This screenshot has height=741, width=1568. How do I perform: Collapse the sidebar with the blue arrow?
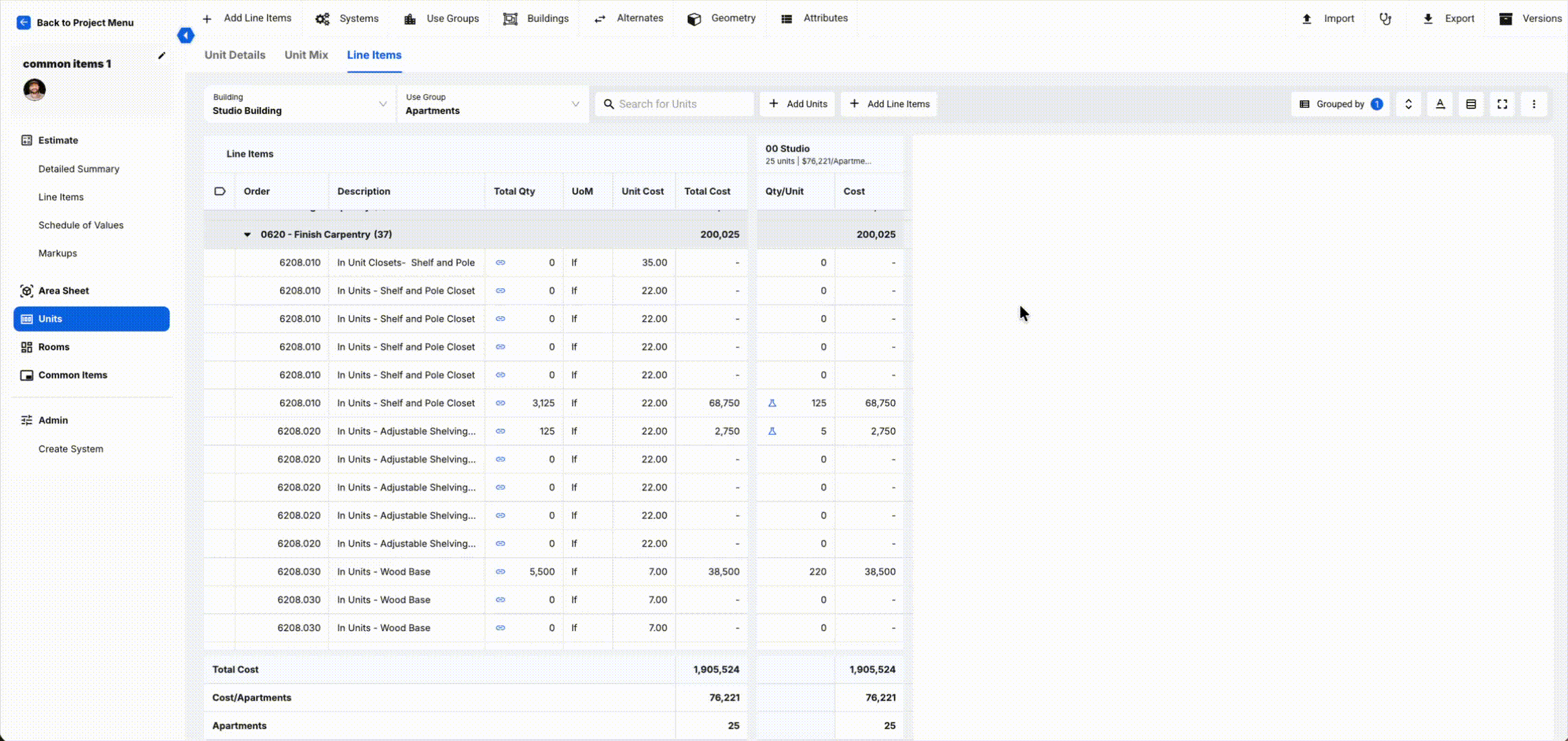point(185,35)
